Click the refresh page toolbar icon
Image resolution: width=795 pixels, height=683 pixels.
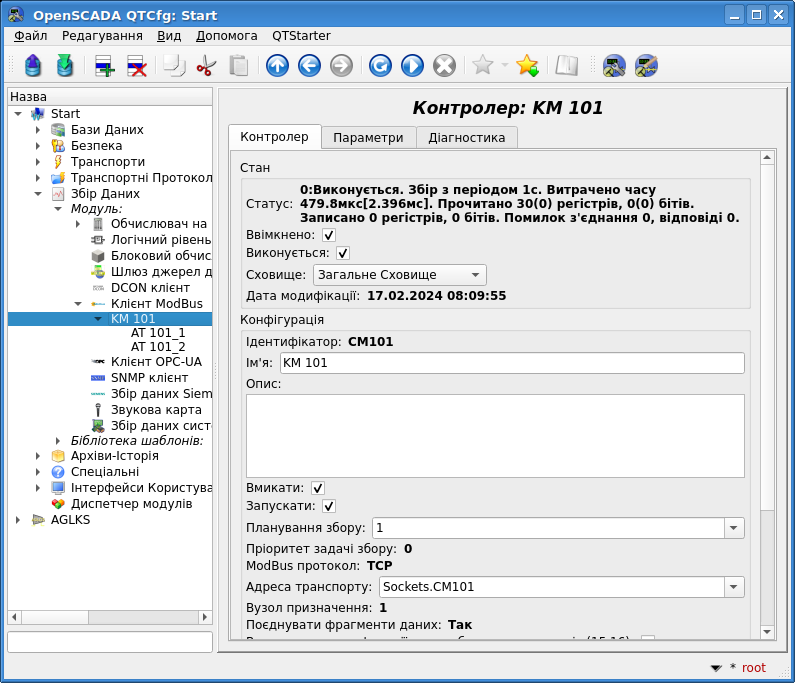pos(380,66)
